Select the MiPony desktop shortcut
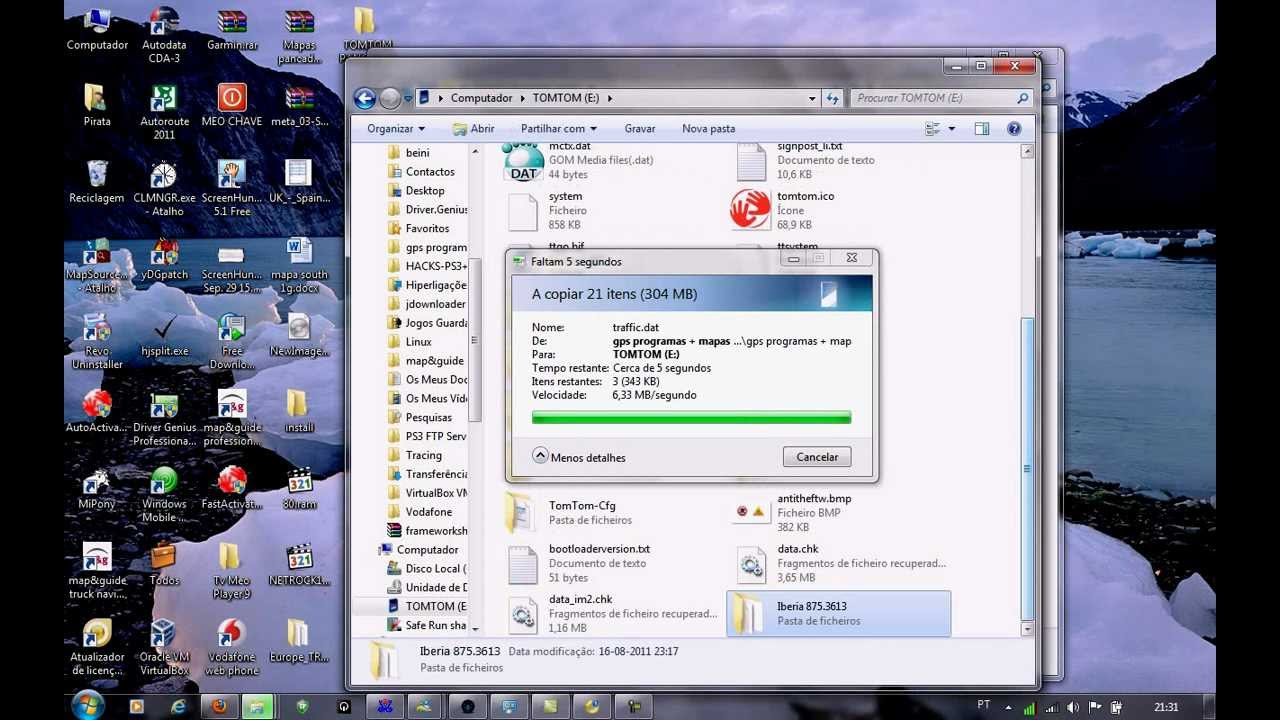Viewport: 1280px width, 720px height. (97, 488)
